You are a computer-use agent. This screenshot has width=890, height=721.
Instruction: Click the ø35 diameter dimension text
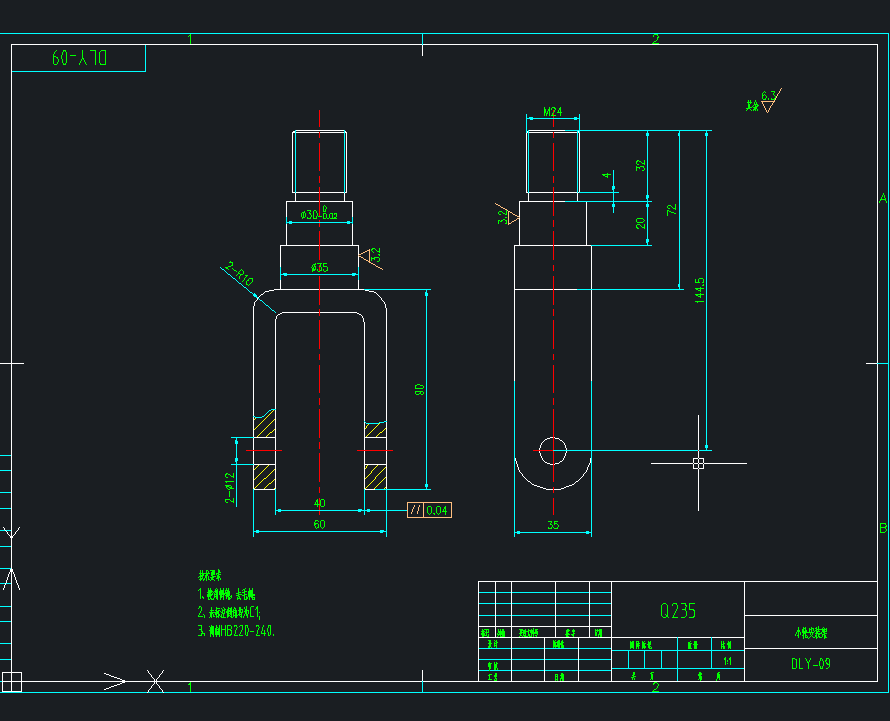pyautogui.click(x=320, y=267)
